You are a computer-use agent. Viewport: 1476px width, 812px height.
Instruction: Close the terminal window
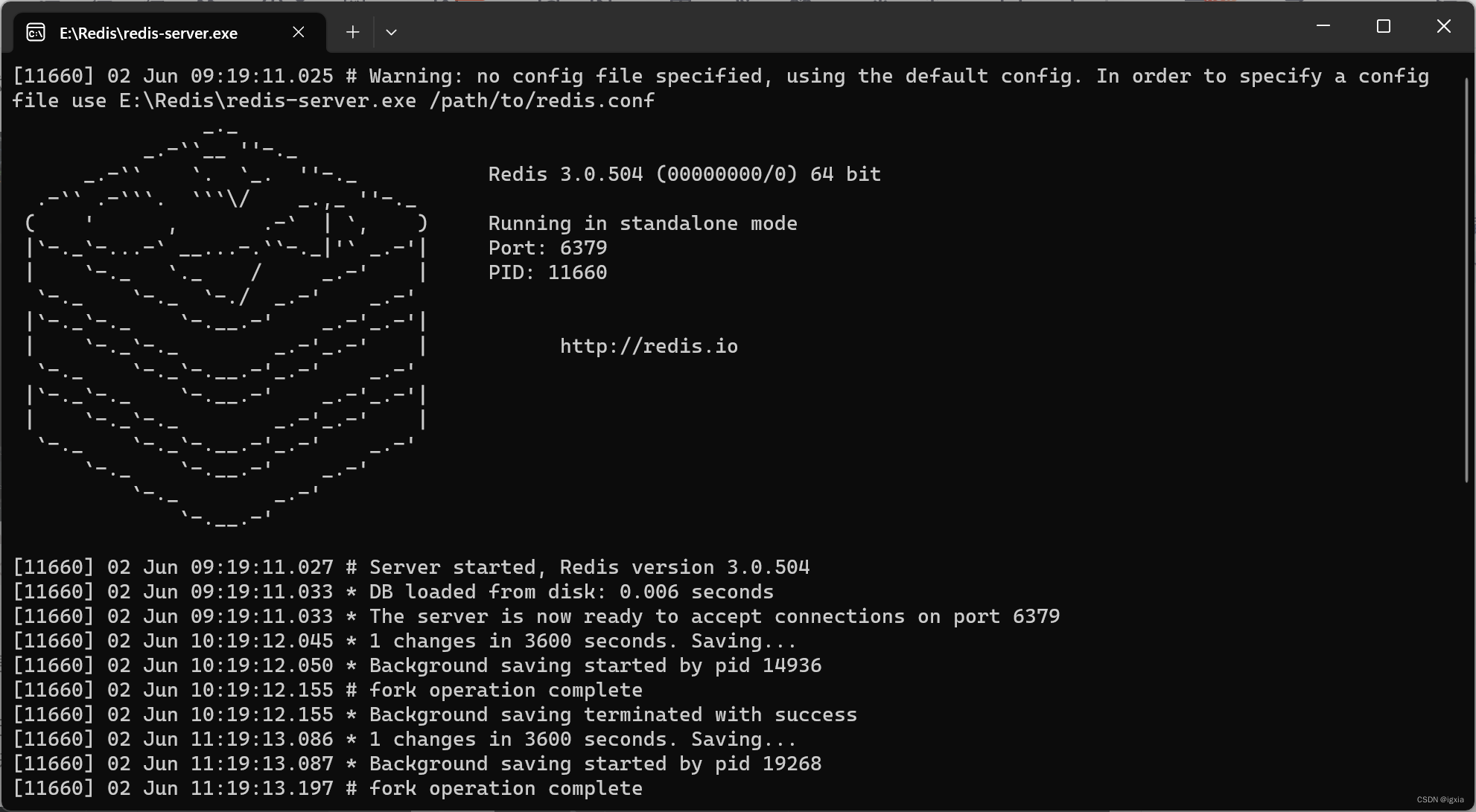click(1443, 26)
